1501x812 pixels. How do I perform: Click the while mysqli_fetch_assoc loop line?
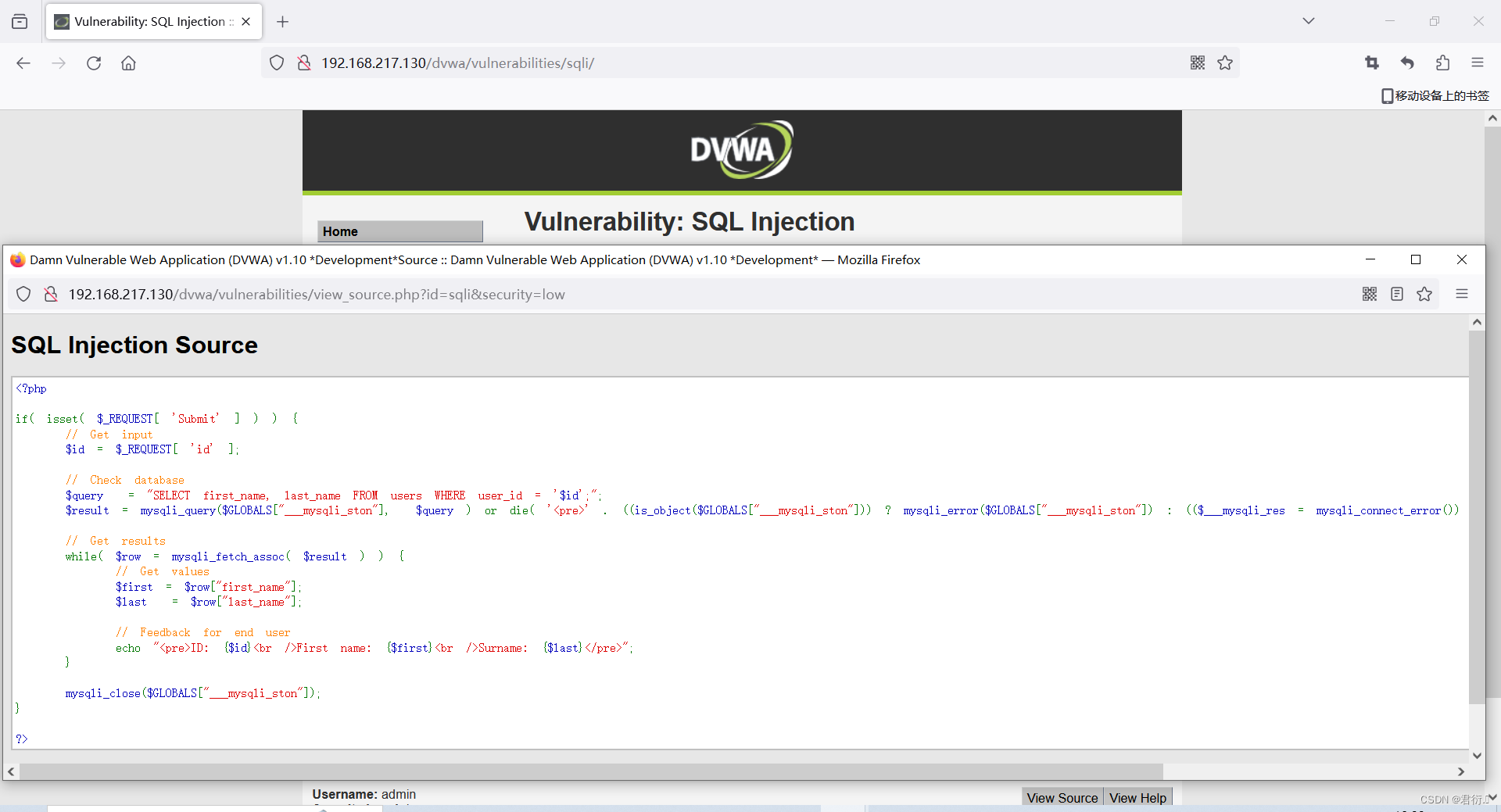pyautogui.click(x=235, y=556)
